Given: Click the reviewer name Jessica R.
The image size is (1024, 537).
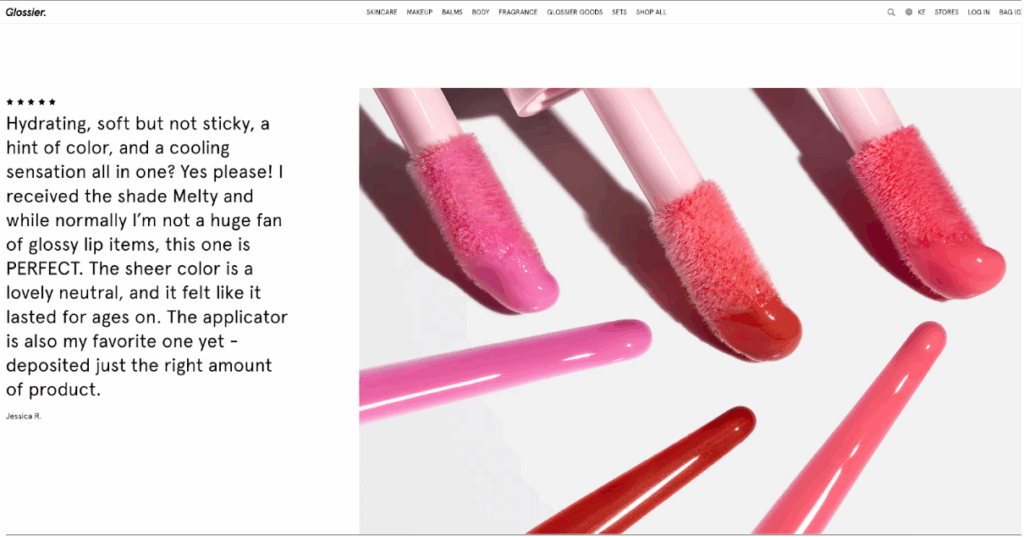Looking at the screenshot, I should tap(24, 416).
